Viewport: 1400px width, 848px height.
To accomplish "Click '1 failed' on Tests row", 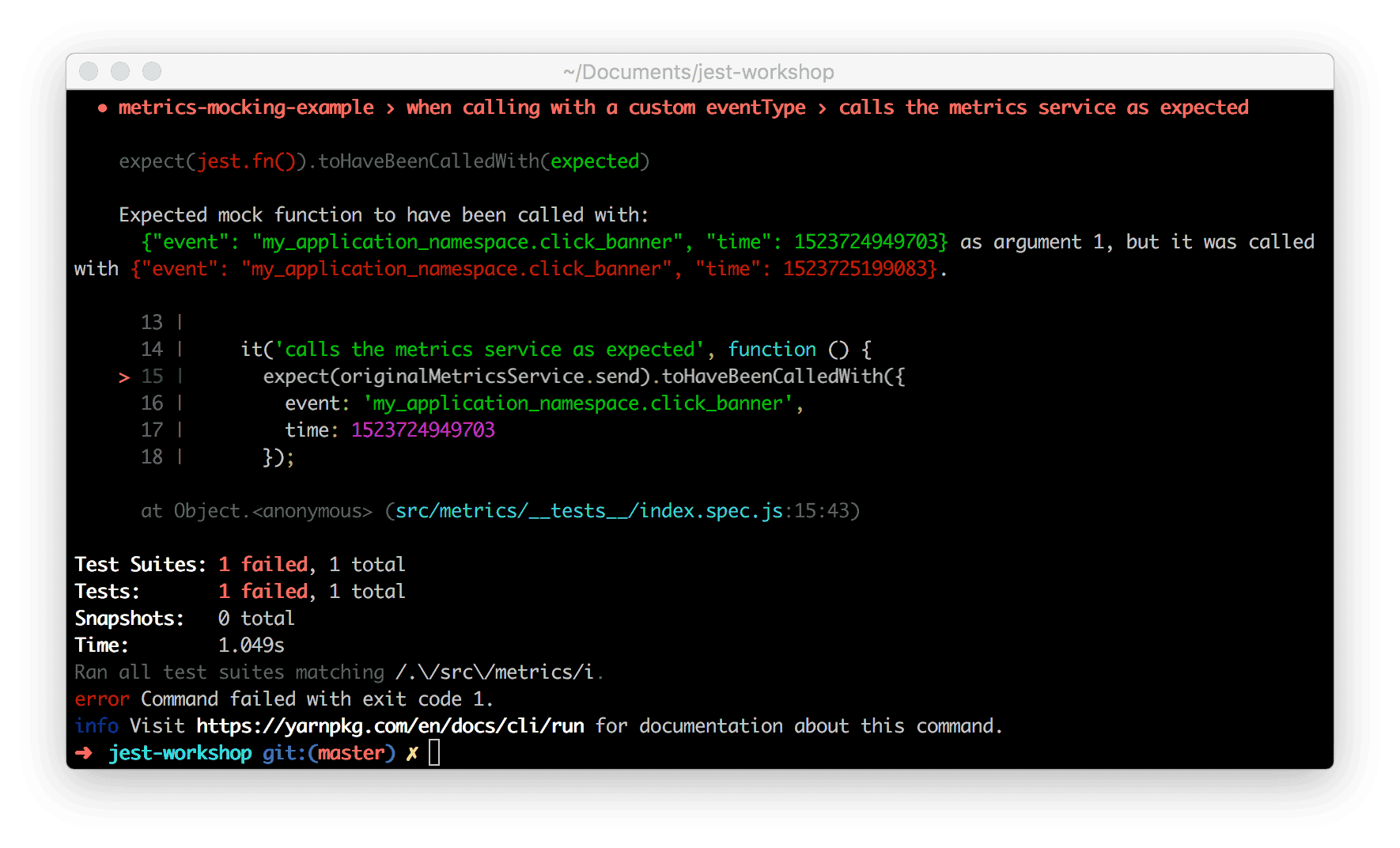I will click(x=263, y=592).
